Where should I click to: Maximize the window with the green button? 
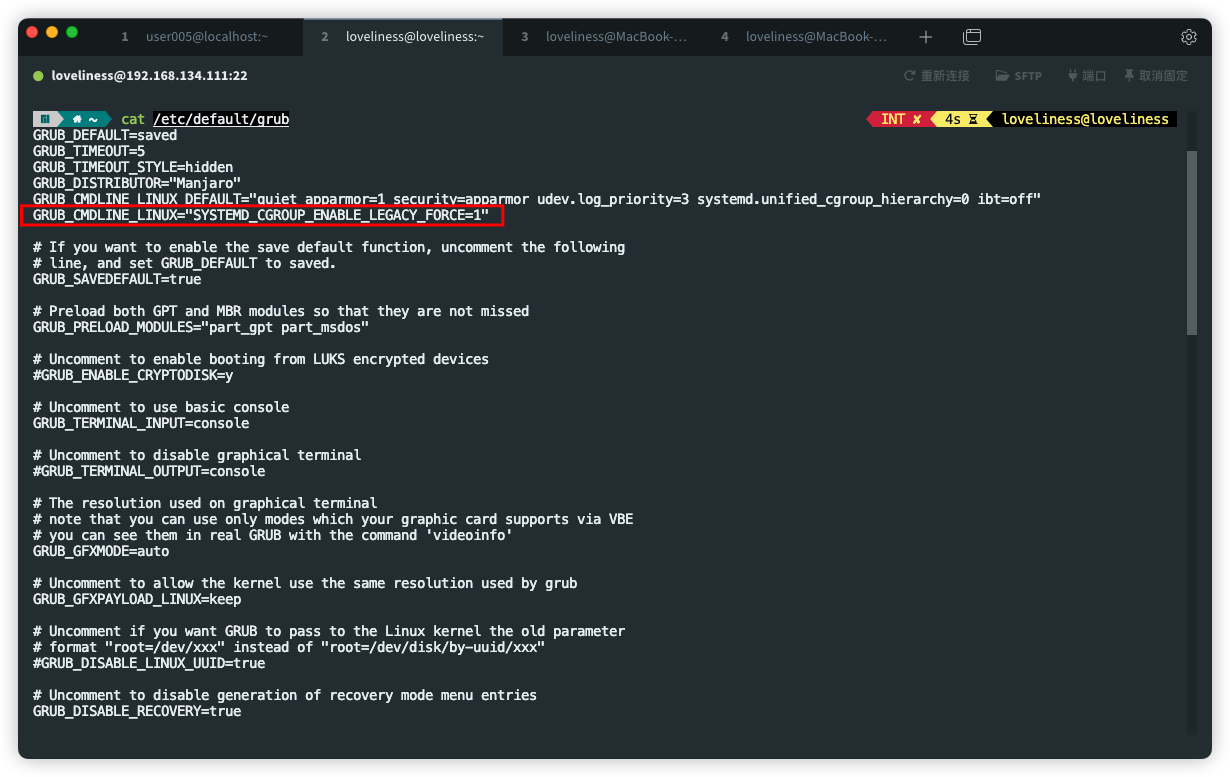point(72,33)
